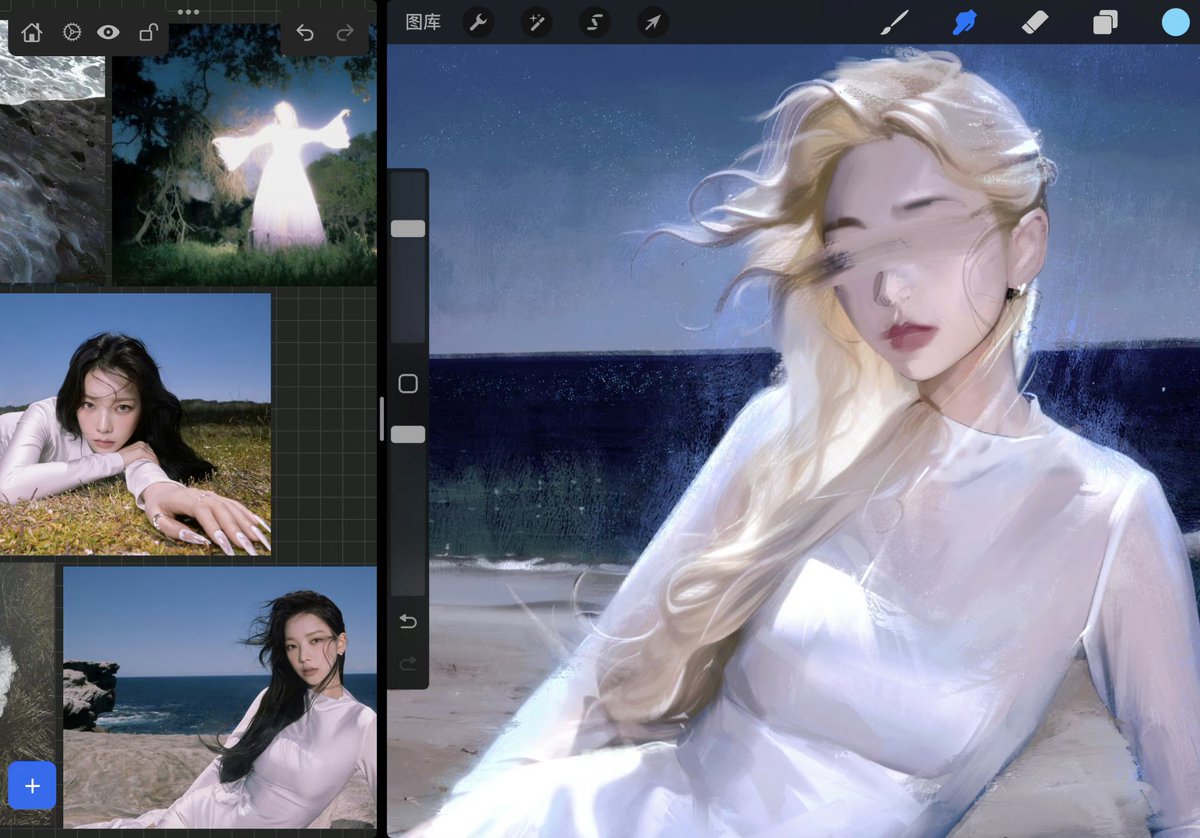
Task: Click the split view divider handle
Action: point(381,419)
